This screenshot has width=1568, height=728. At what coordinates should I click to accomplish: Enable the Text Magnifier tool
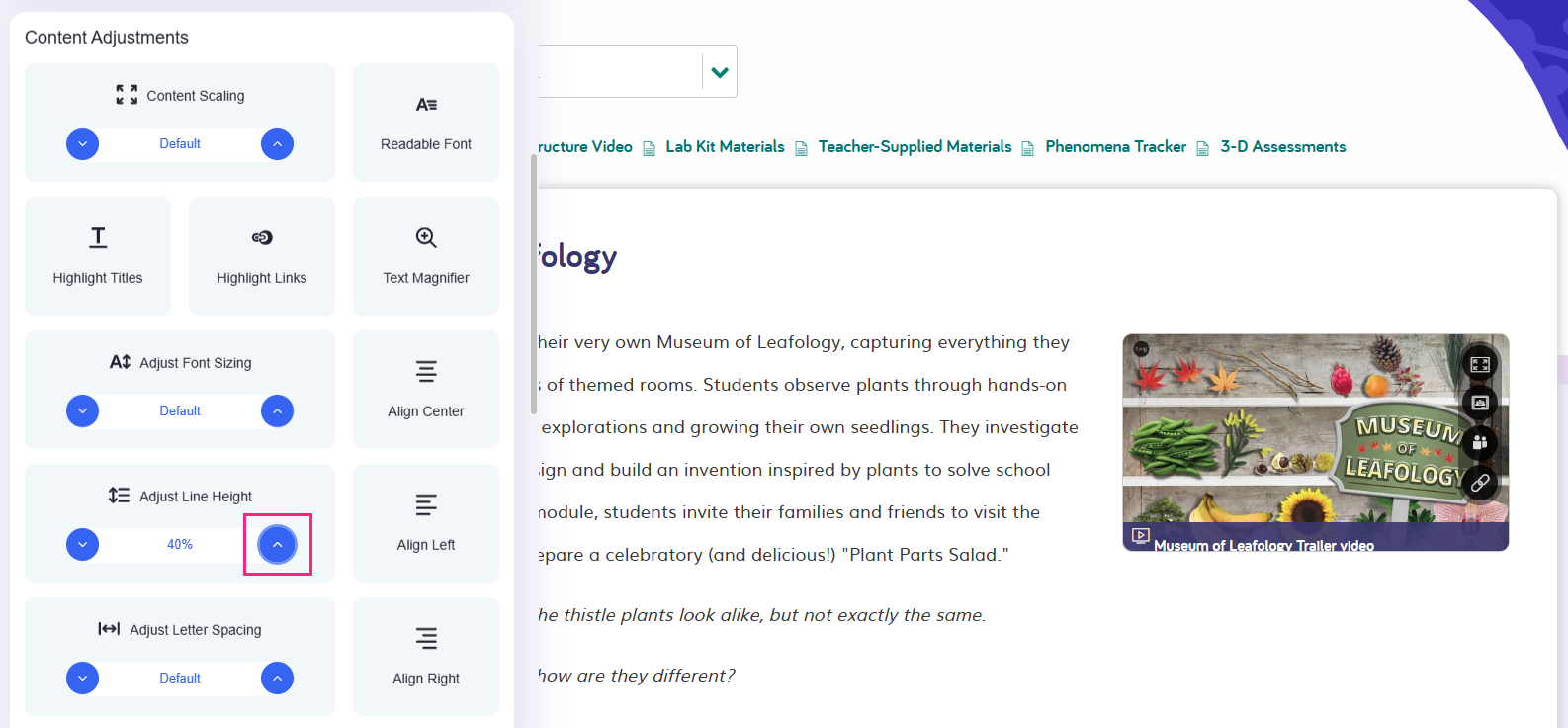point(426,256)
